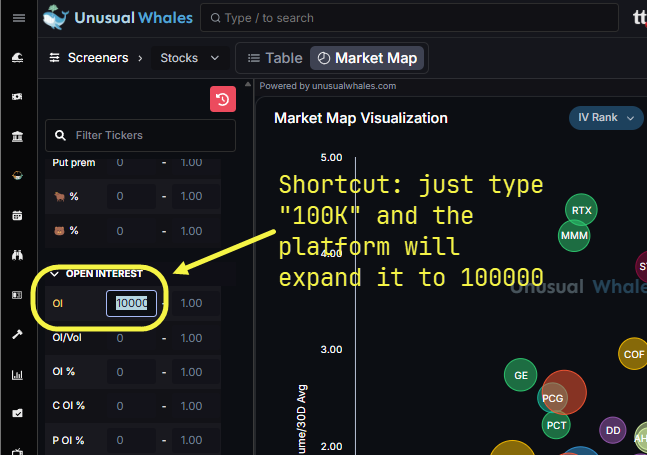The image size is (647, 455).
Task: Click the Put prem maximum field
Action: pyautogui.click(x=195, y=165)
